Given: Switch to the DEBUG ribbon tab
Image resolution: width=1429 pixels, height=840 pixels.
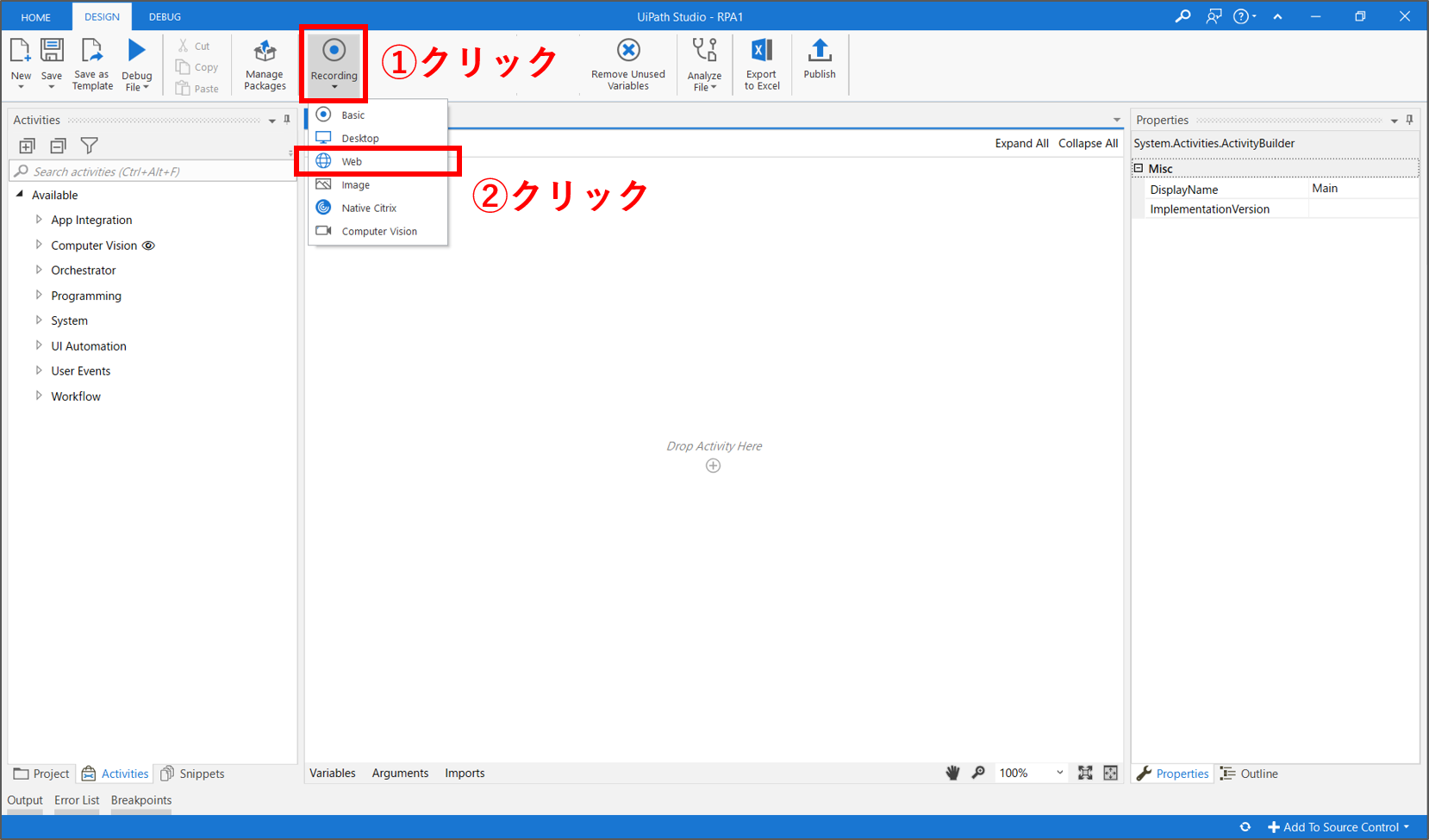Looking at the screenshot, I should tap(165, 16).
